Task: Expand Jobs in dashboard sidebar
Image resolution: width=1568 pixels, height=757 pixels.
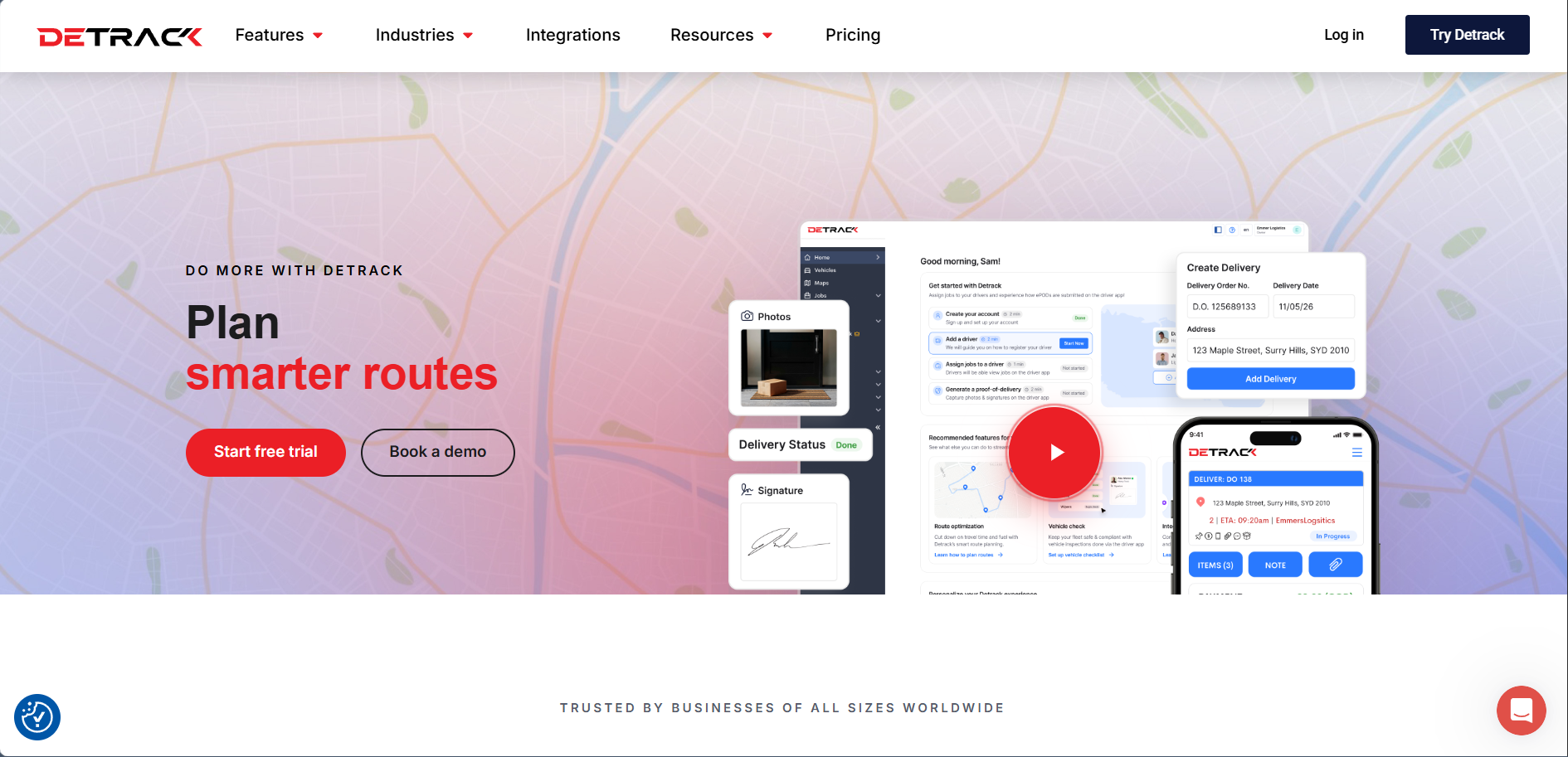Action: pos(842,295)
